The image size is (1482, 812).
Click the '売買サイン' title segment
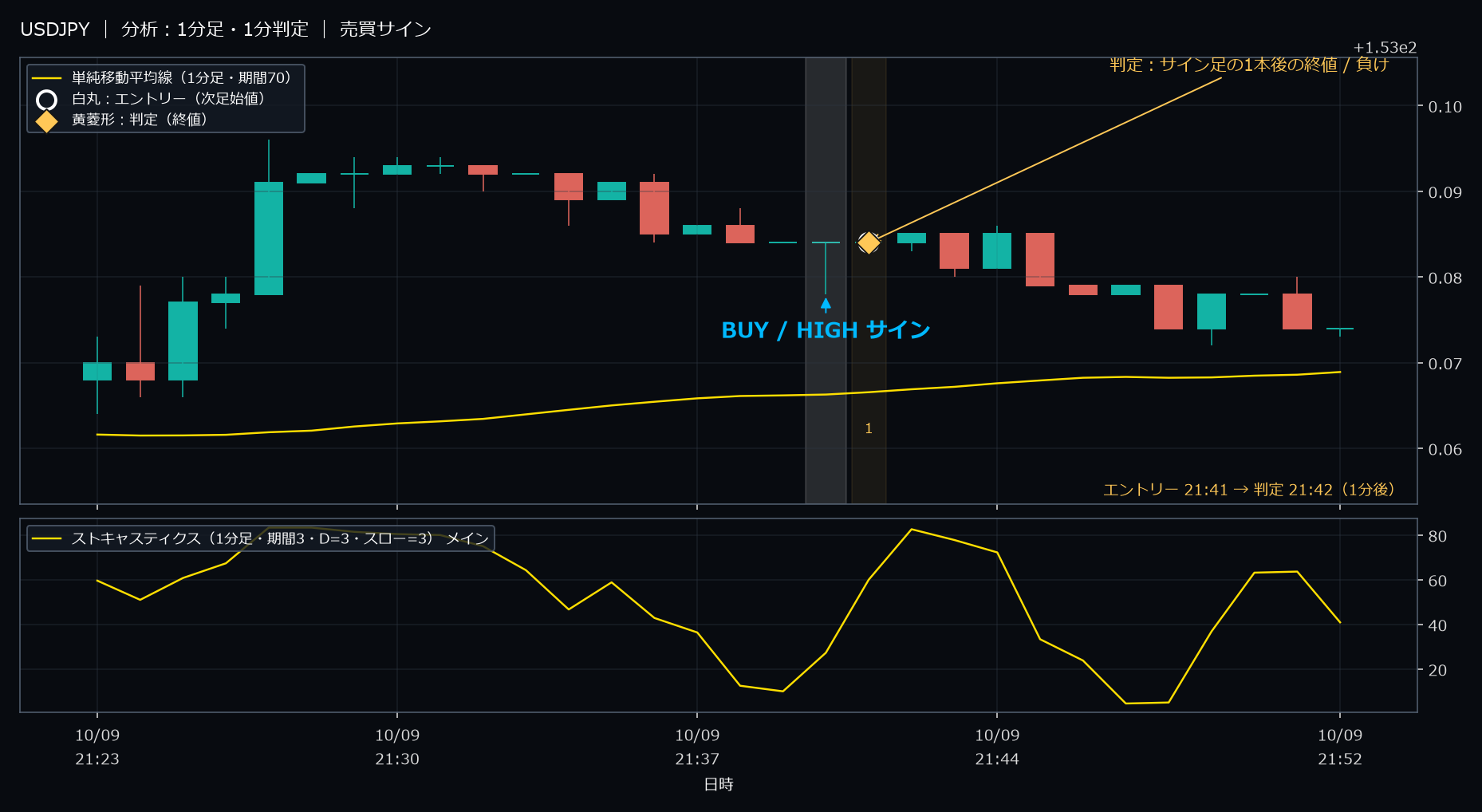pyautogui.click(x=385, y=30)
